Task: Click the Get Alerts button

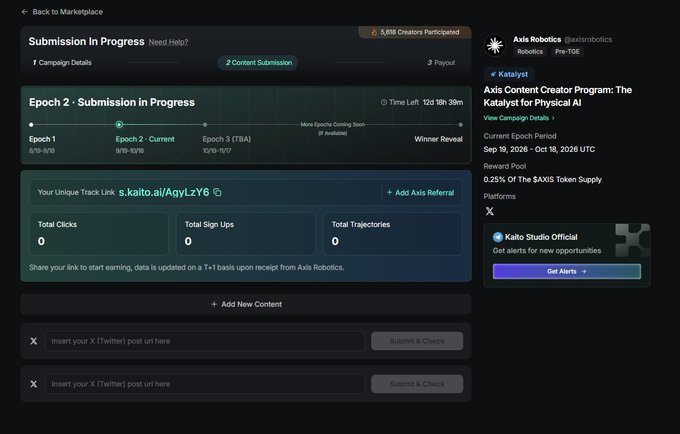Action: pos(566,271)
